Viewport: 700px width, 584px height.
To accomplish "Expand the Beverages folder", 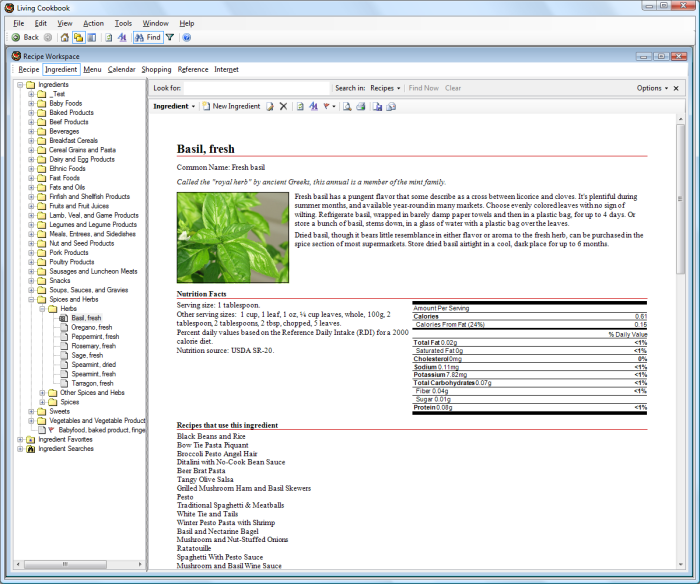I will [x=31, y=131].
